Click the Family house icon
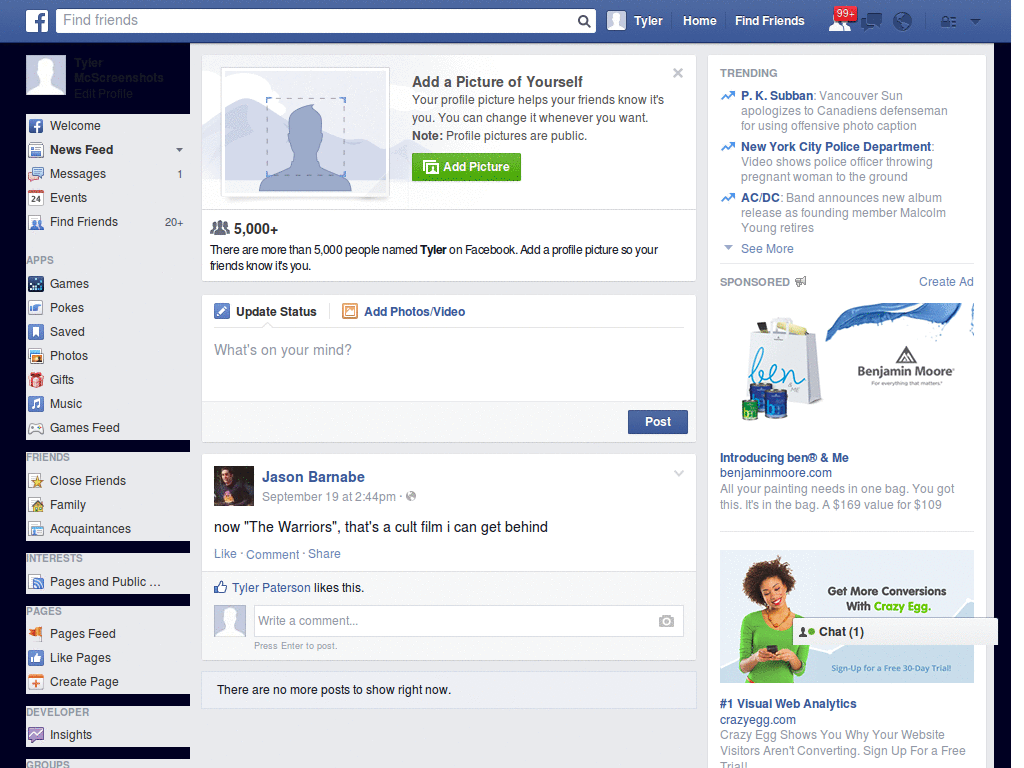The image size is (1024, 768). (36, 505)
